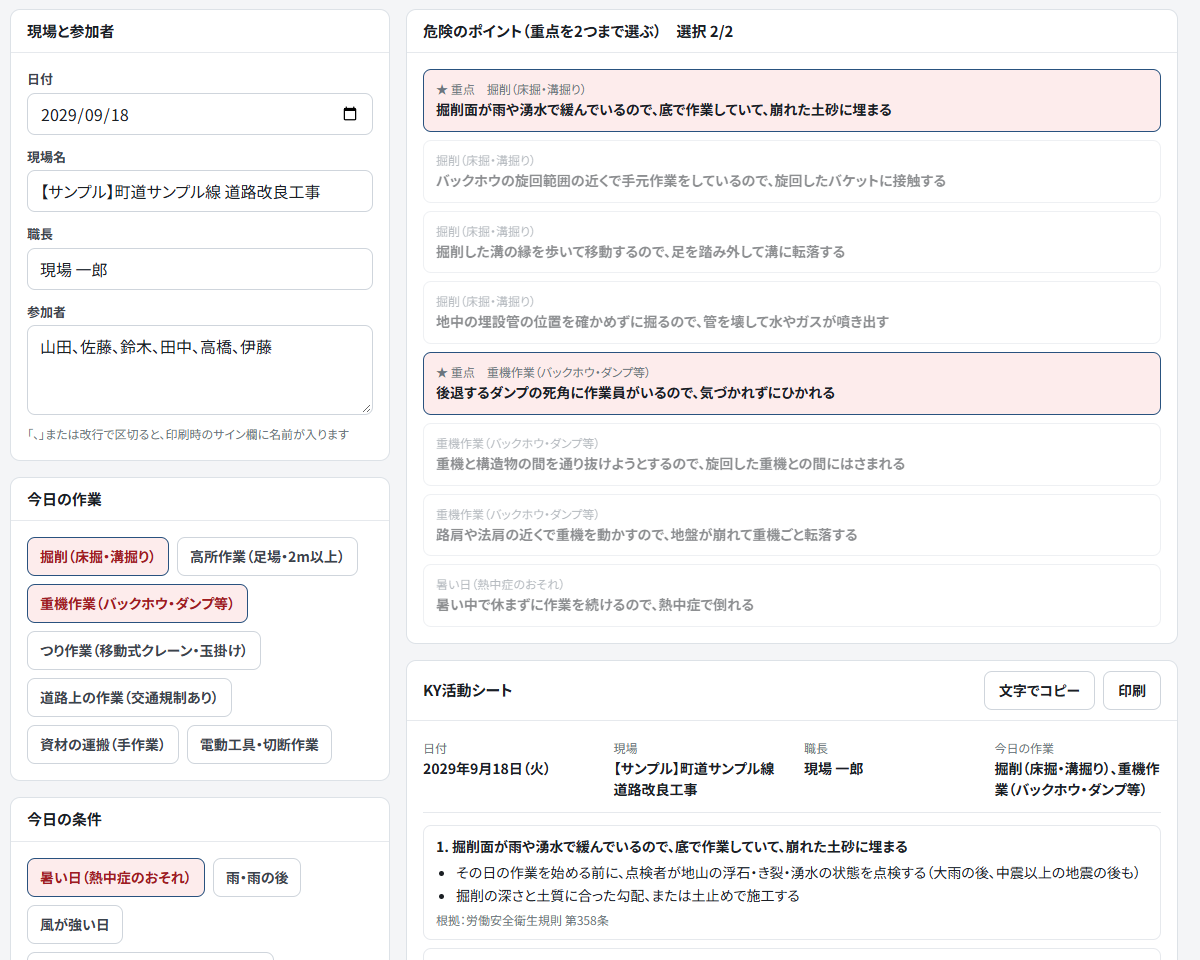Image resolution: width=1200 pixels, height=960 pixels.
Task: Deselect the starred hazard about 崩れた土砂に埋まる
Action: pyautogui.click(x=792, y=100)
